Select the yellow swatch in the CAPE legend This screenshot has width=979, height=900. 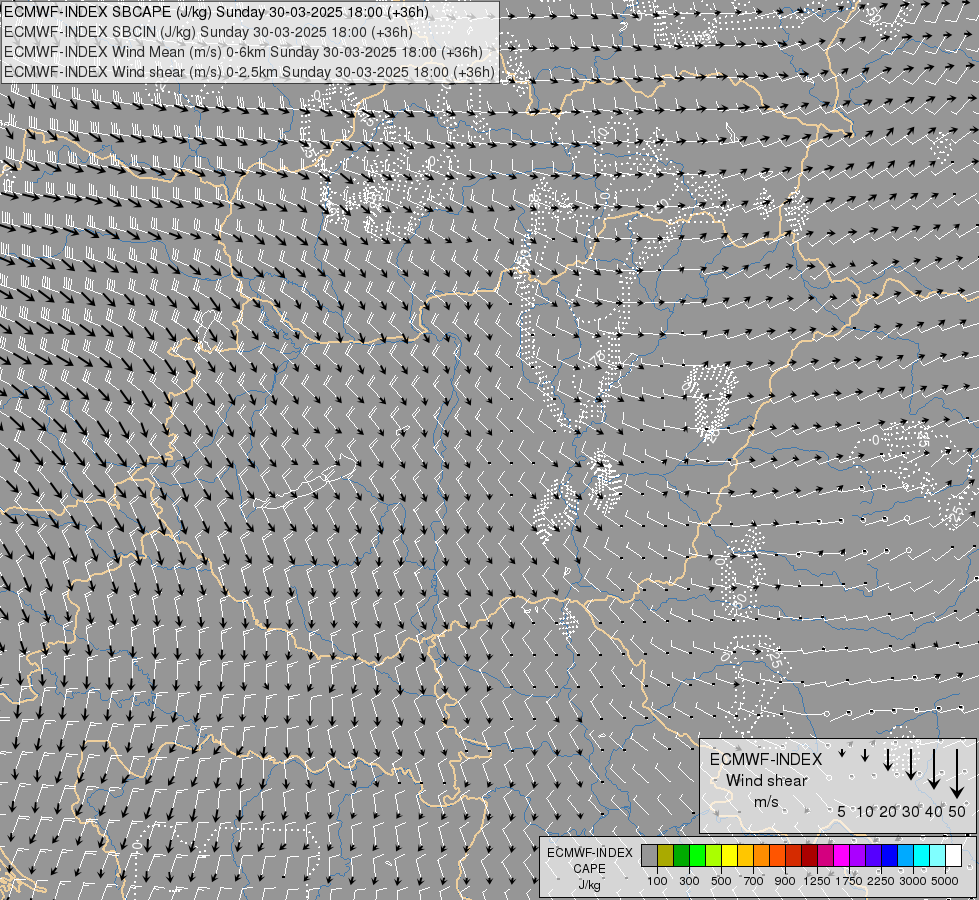[729, 856]
